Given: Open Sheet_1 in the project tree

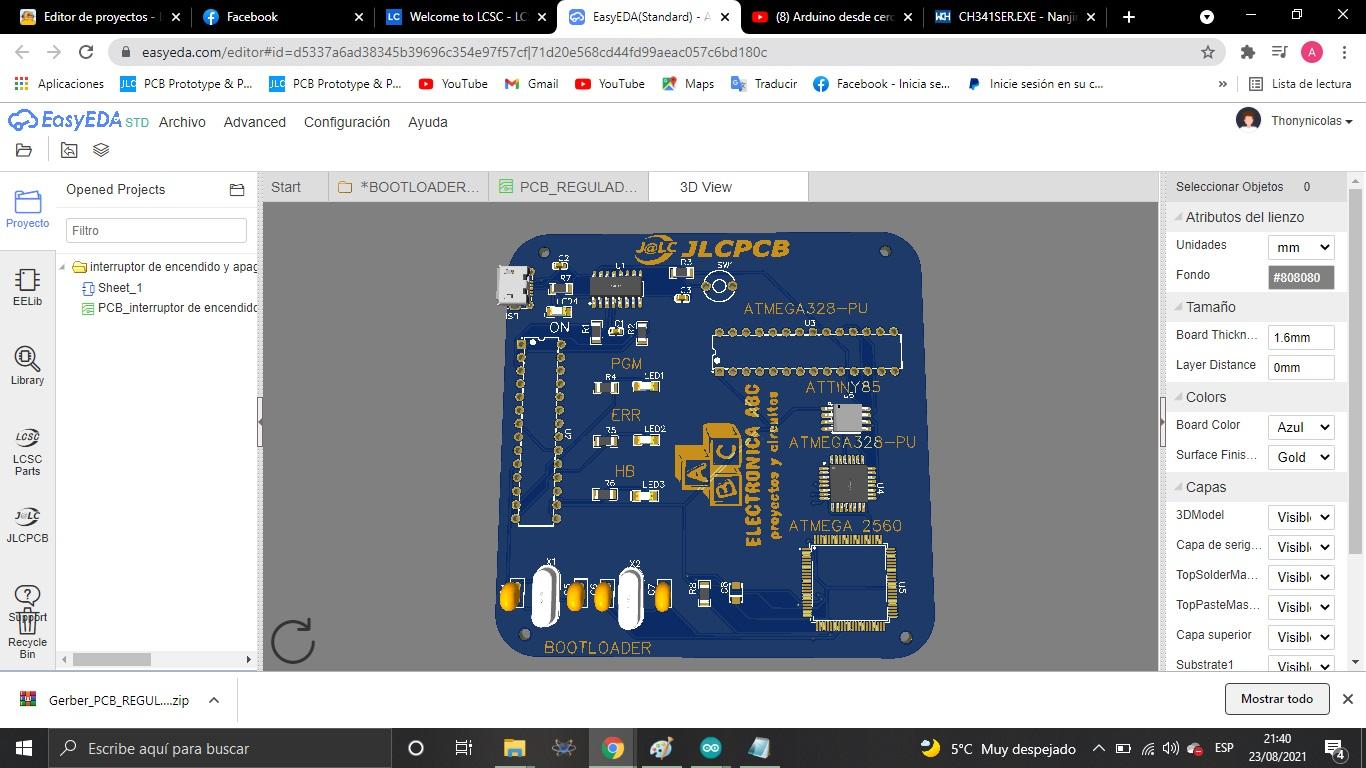Looking at the screenshot, I should tap(119, 288).
